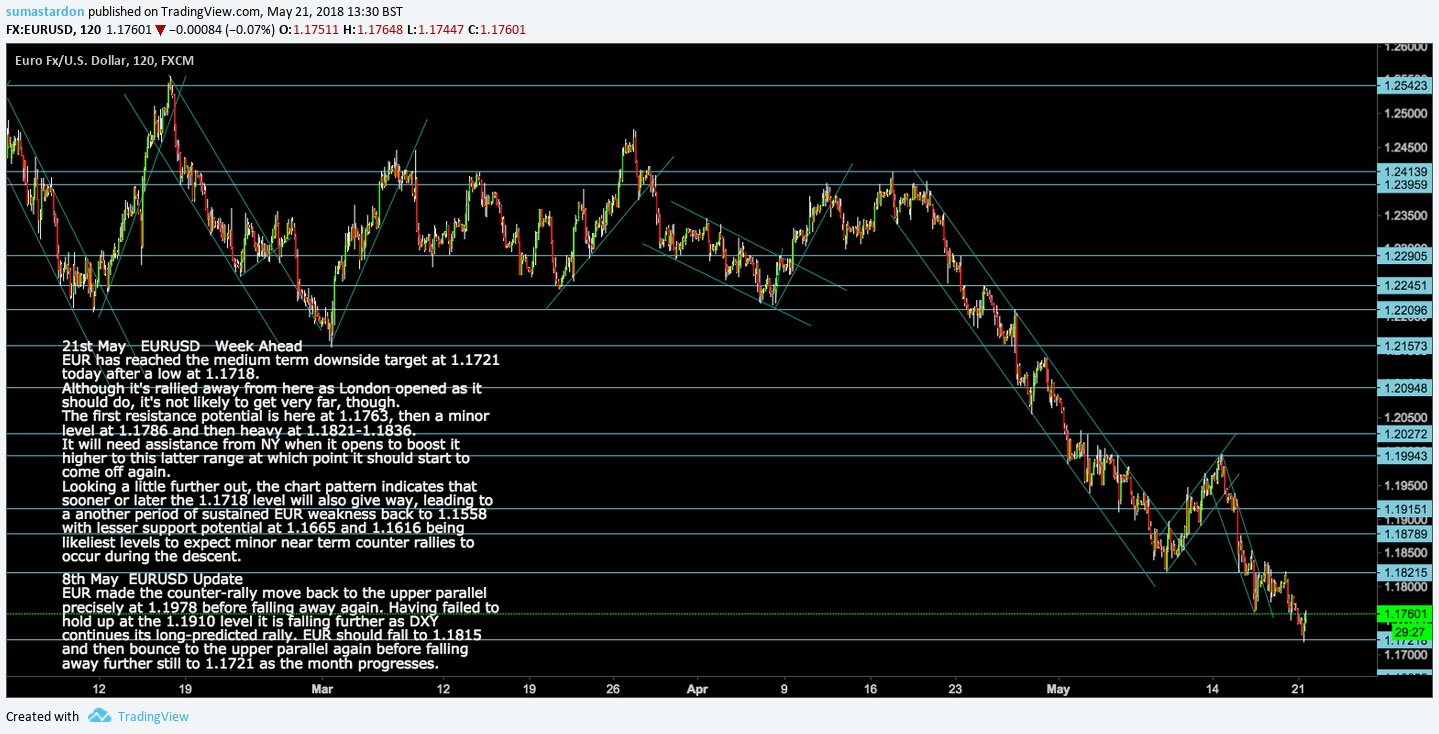1439x734 pixels.
Task: Select the 1.23959 price level label
Action: coord(1405,185)
